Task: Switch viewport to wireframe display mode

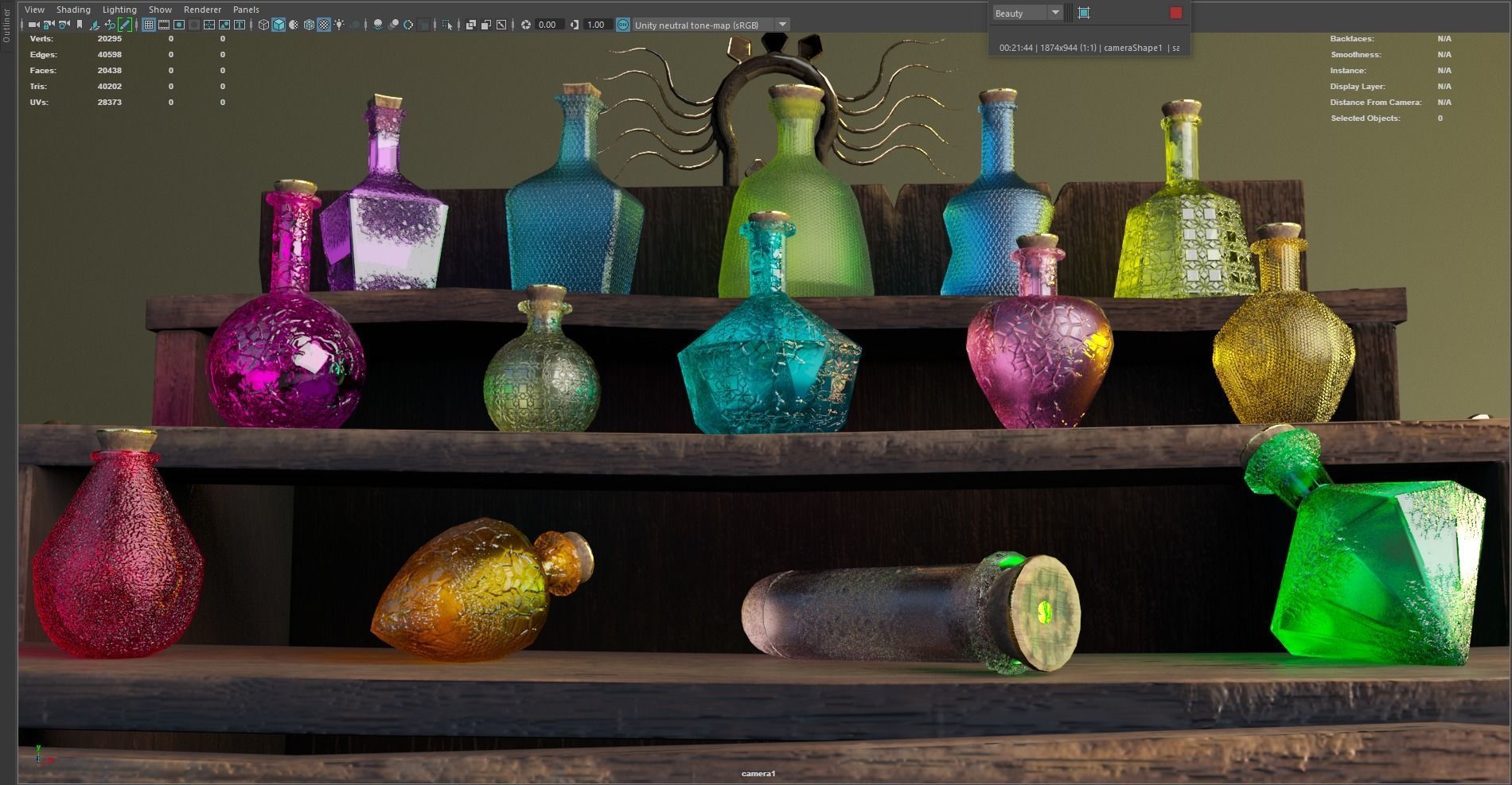Action: pyautogui.click(x=263, y=25)
